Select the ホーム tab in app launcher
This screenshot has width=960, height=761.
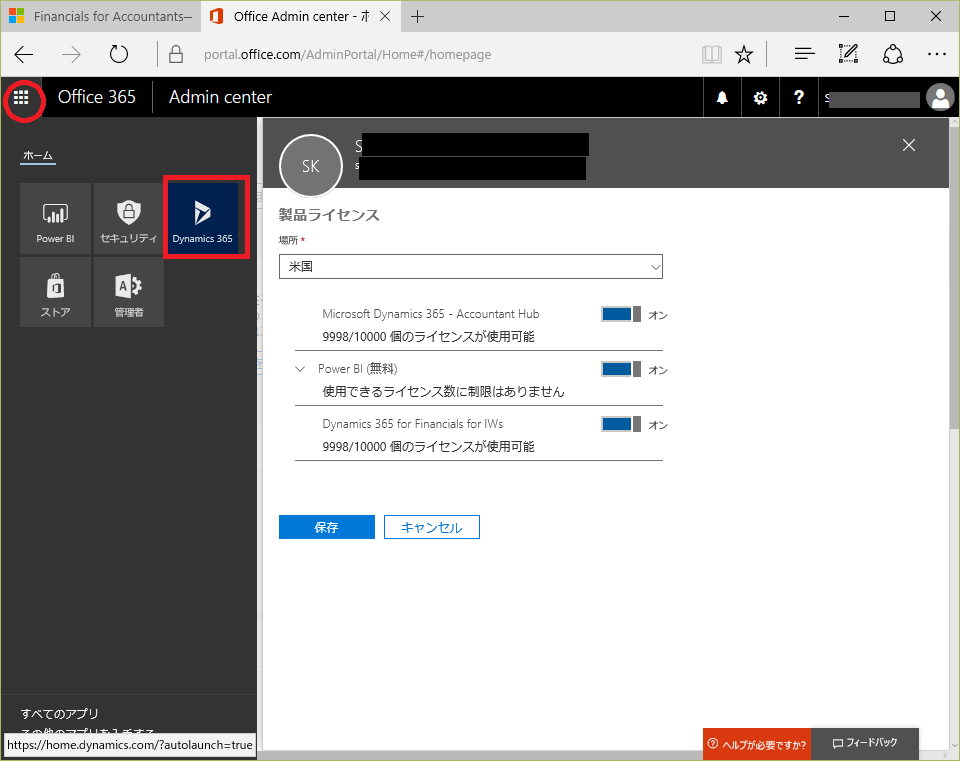(x=38, y=156)
